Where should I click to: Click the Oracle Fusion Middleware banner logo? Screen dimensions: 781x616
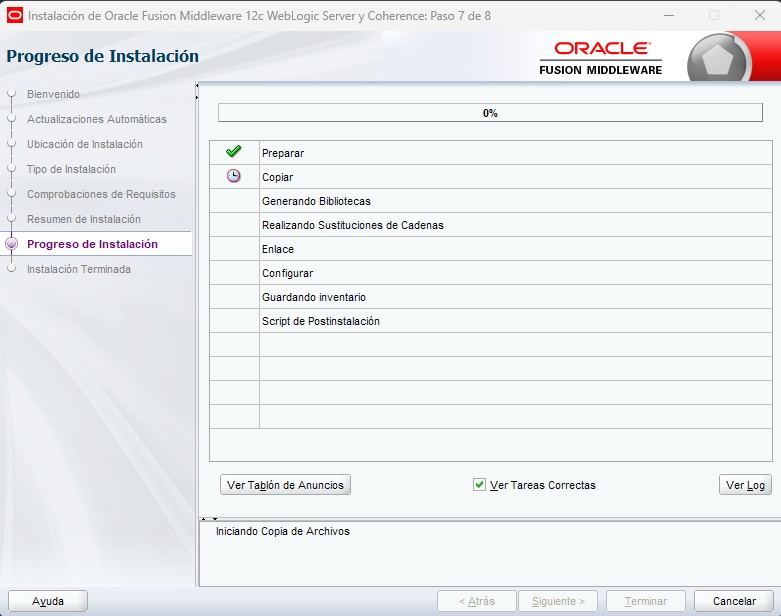(601, 59)
